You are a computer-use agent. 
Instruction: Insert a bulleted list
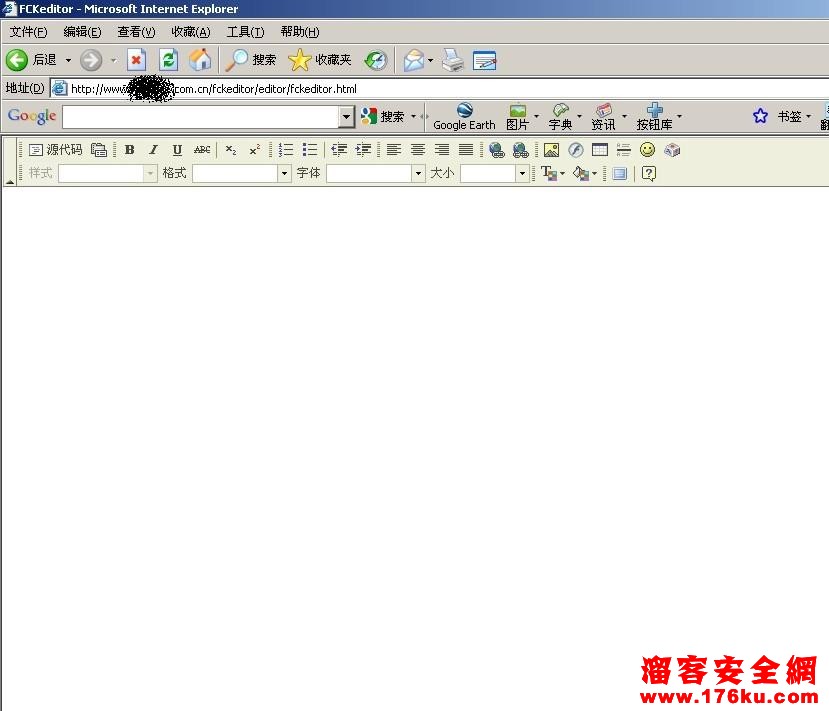[310, 150]
